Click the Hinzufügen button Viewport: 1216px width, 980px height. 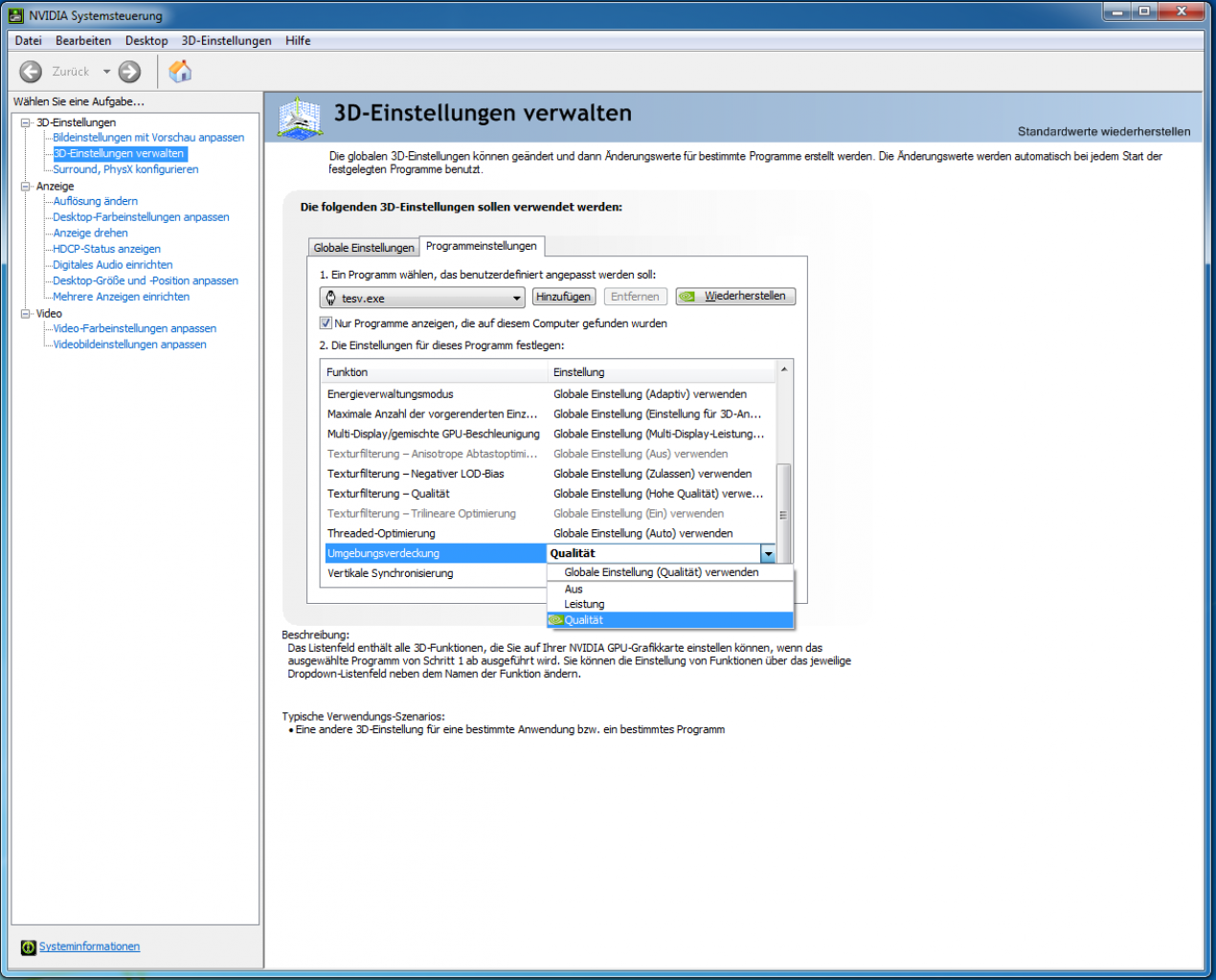click(x=564, y=297)
